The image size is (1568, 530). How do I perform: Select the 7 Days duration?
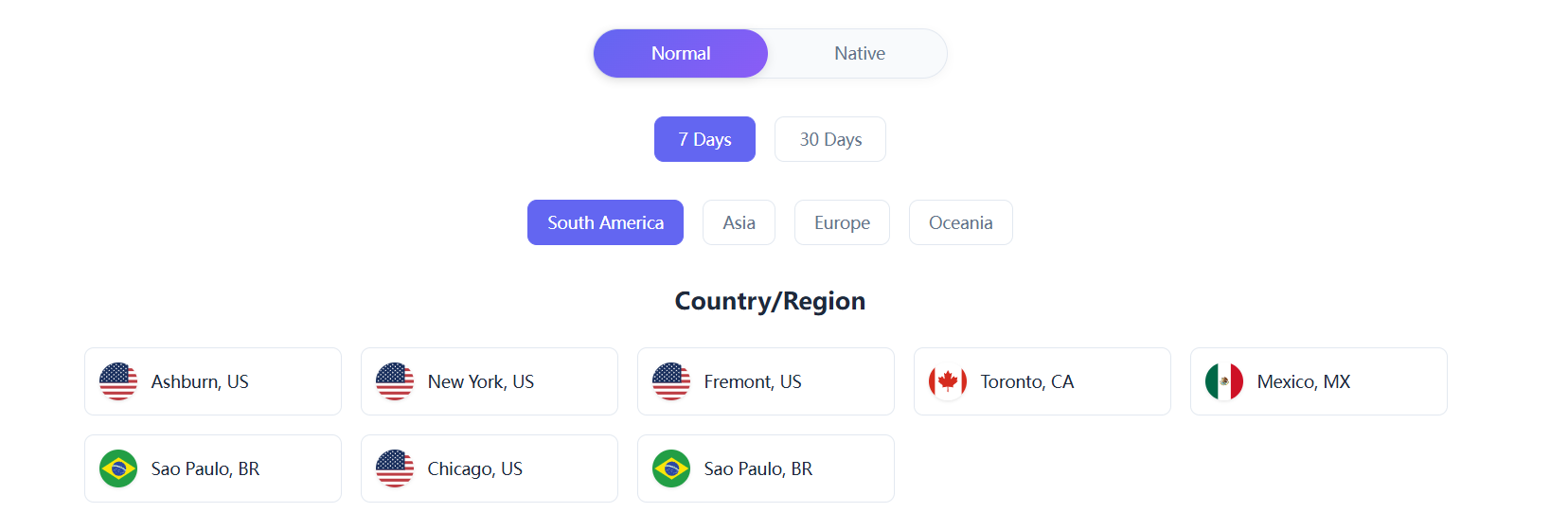tap(704, 139)
